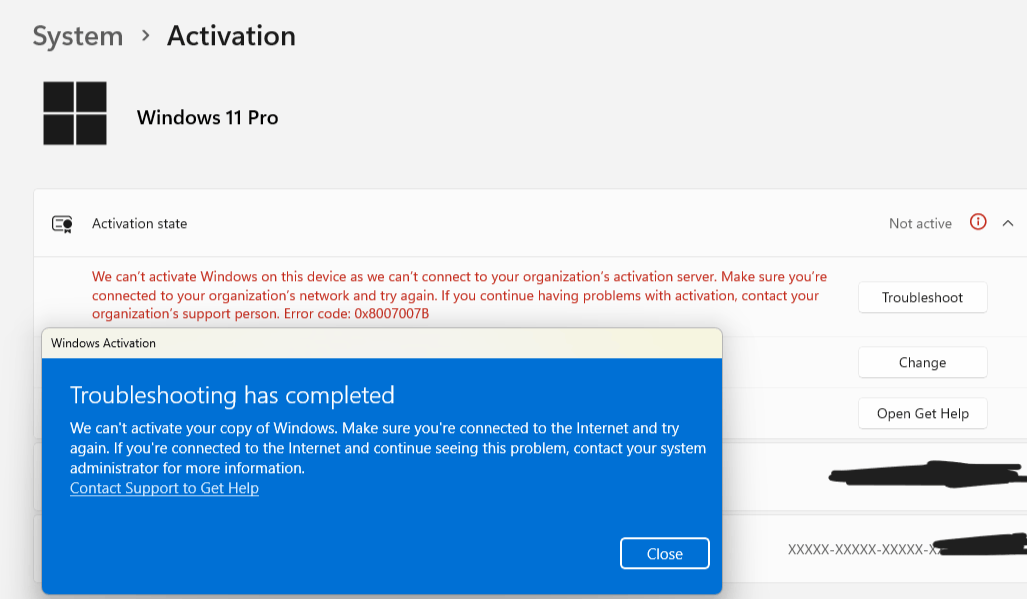The height and width of the screenshot is (599, 1027).
Task: Click the breadcrumb separator chevron after System
Action: [x=145, y=35]
